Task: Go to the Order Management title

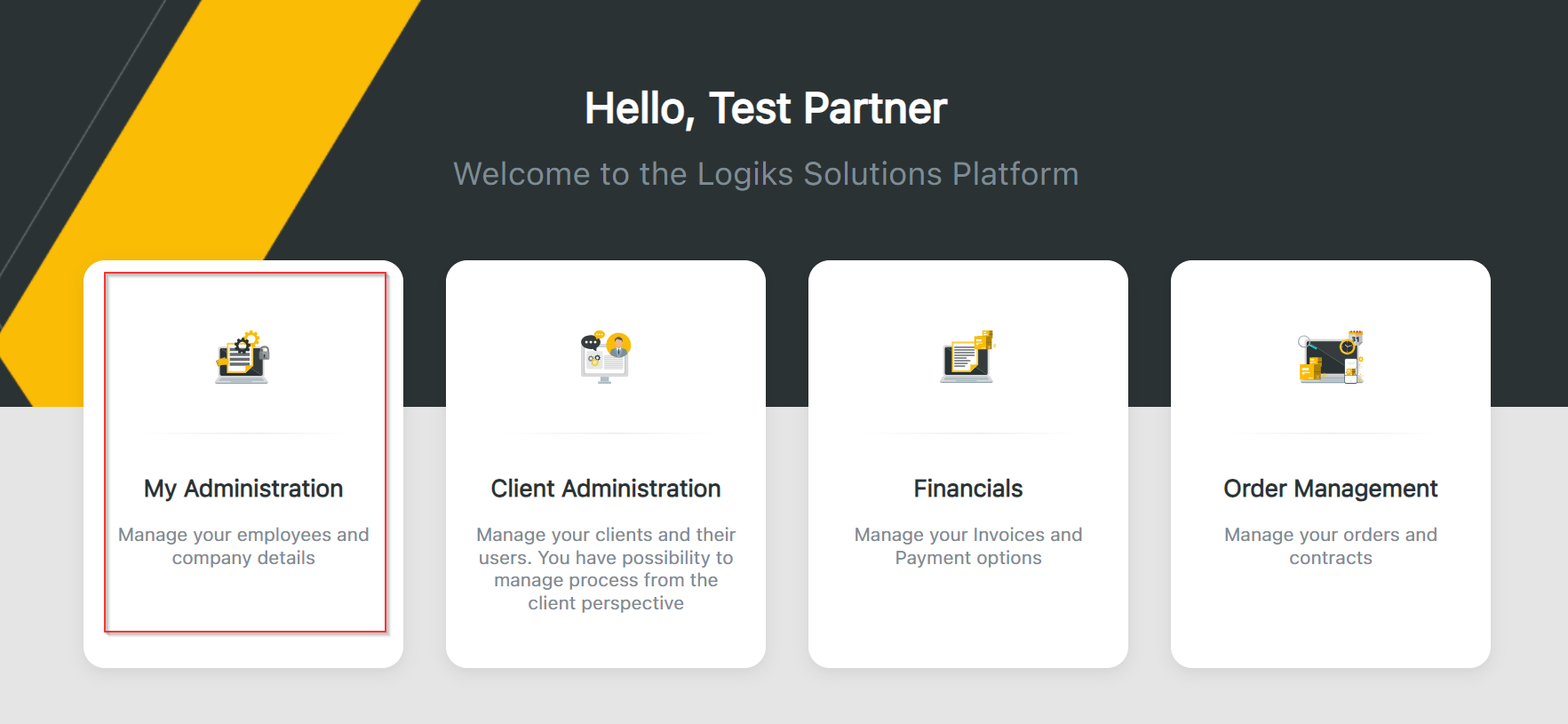Action: 1330,489
